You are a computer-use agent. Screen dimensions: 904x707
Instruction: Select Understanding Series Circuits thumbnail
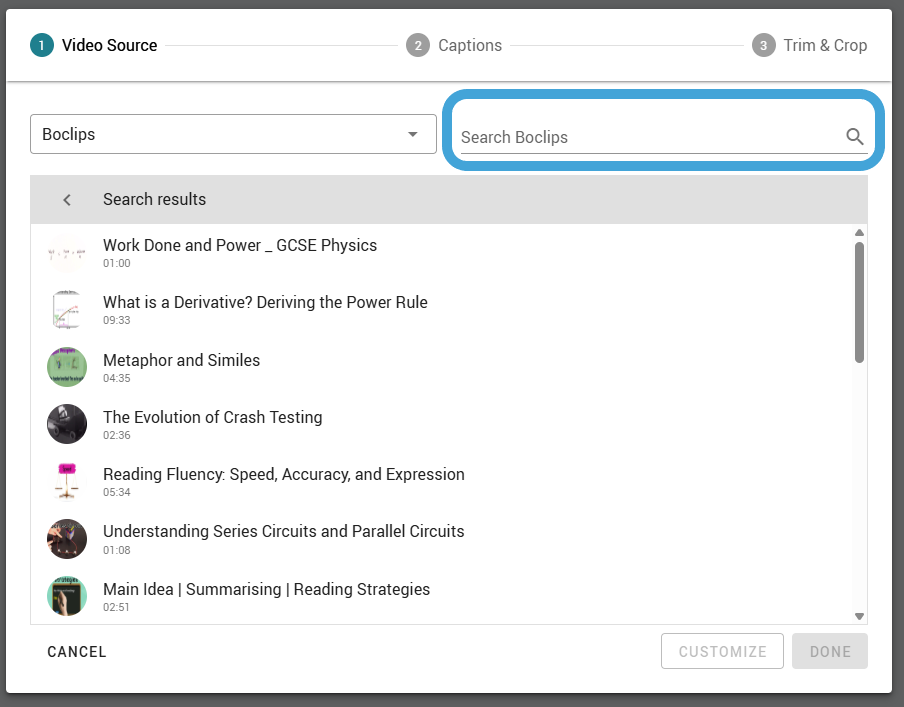click(67, 539)
